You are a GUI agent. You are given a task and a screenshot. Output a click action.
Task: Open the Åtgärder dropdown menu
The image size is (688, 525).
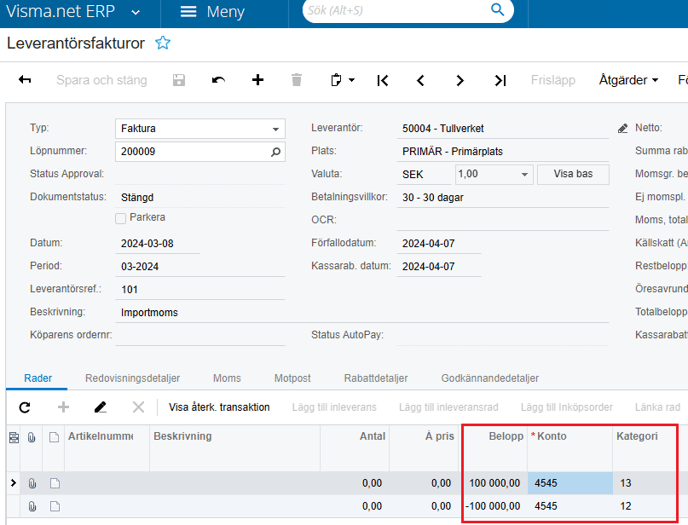(x=628, y=80)
